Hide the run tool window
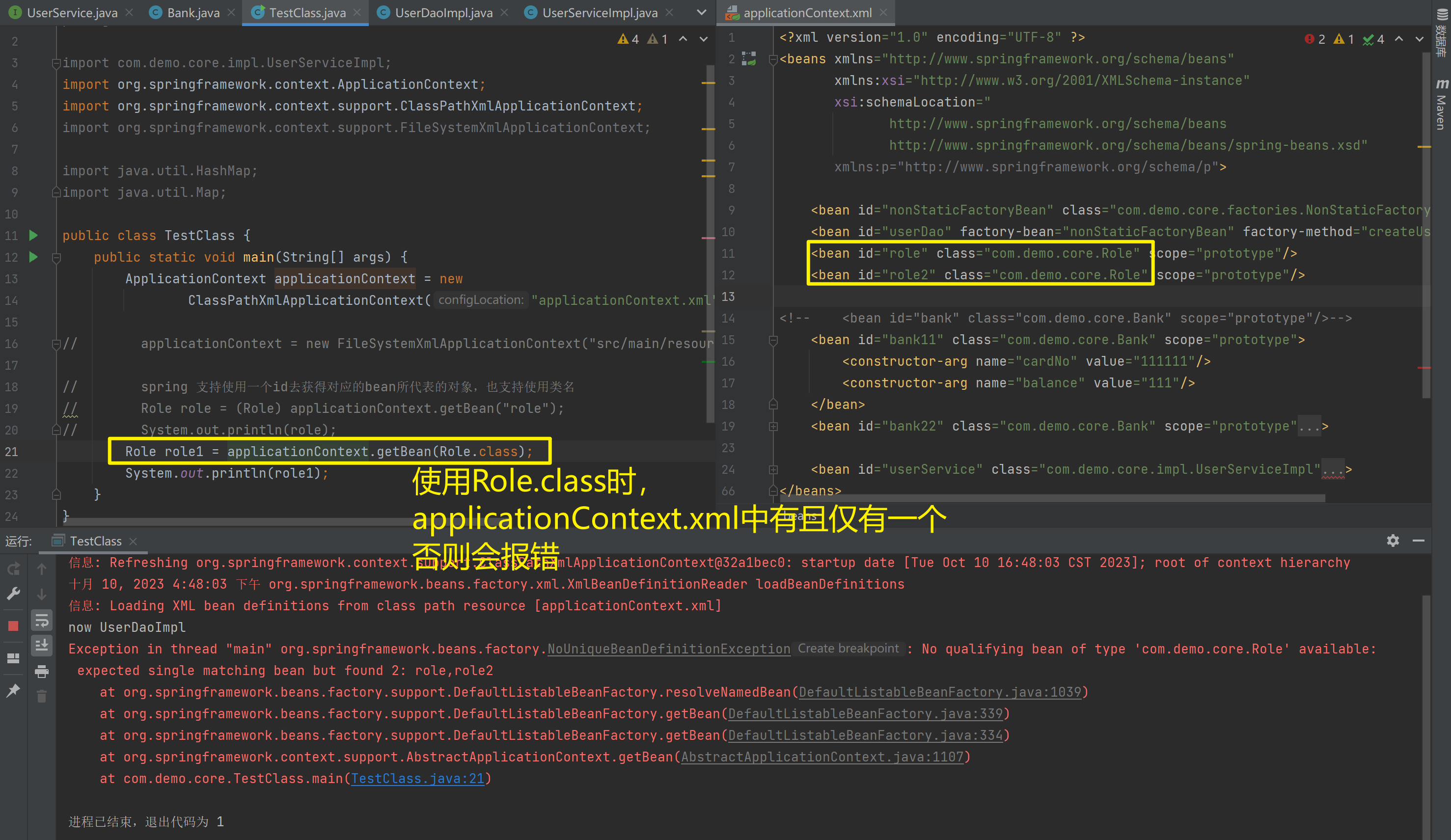Image resolution: width=1451 pixels, height=840 pixels. (1418, 540)
